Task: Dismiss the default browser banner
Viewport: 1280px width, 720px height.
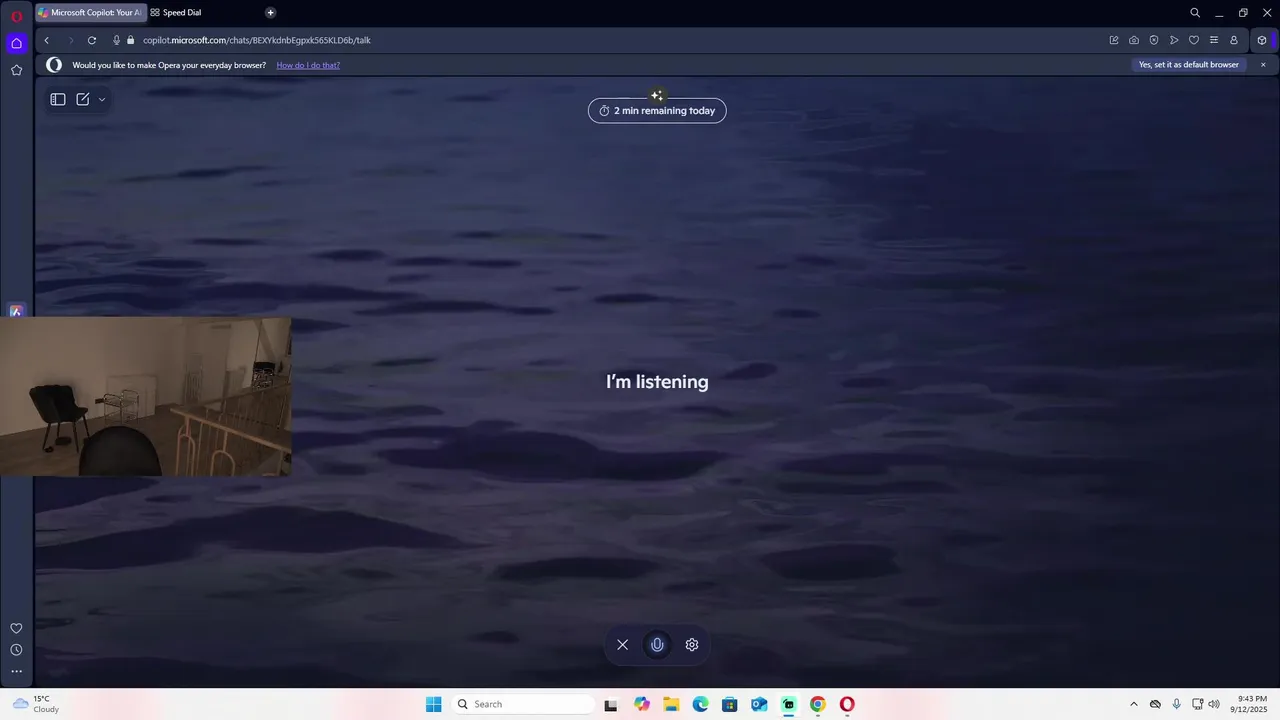Action: [x=1263, y=65]
